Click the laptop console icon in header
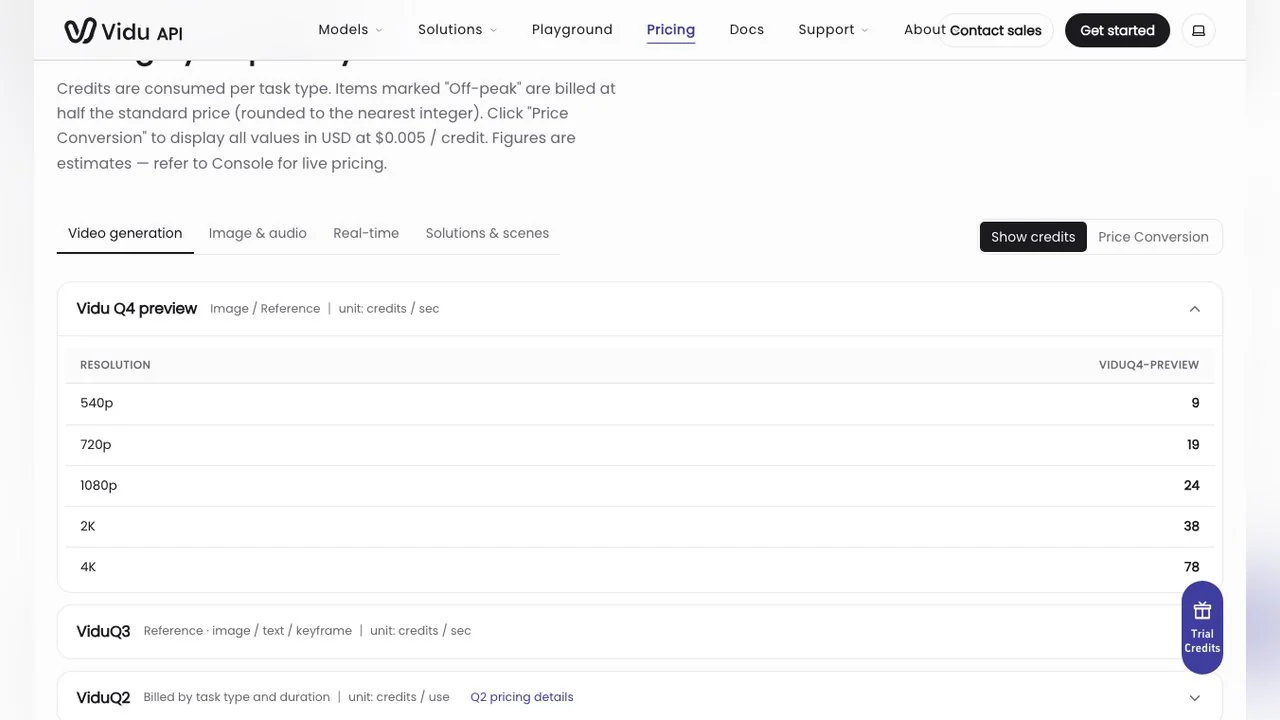1280x720 pixels. click(1198, 30)
